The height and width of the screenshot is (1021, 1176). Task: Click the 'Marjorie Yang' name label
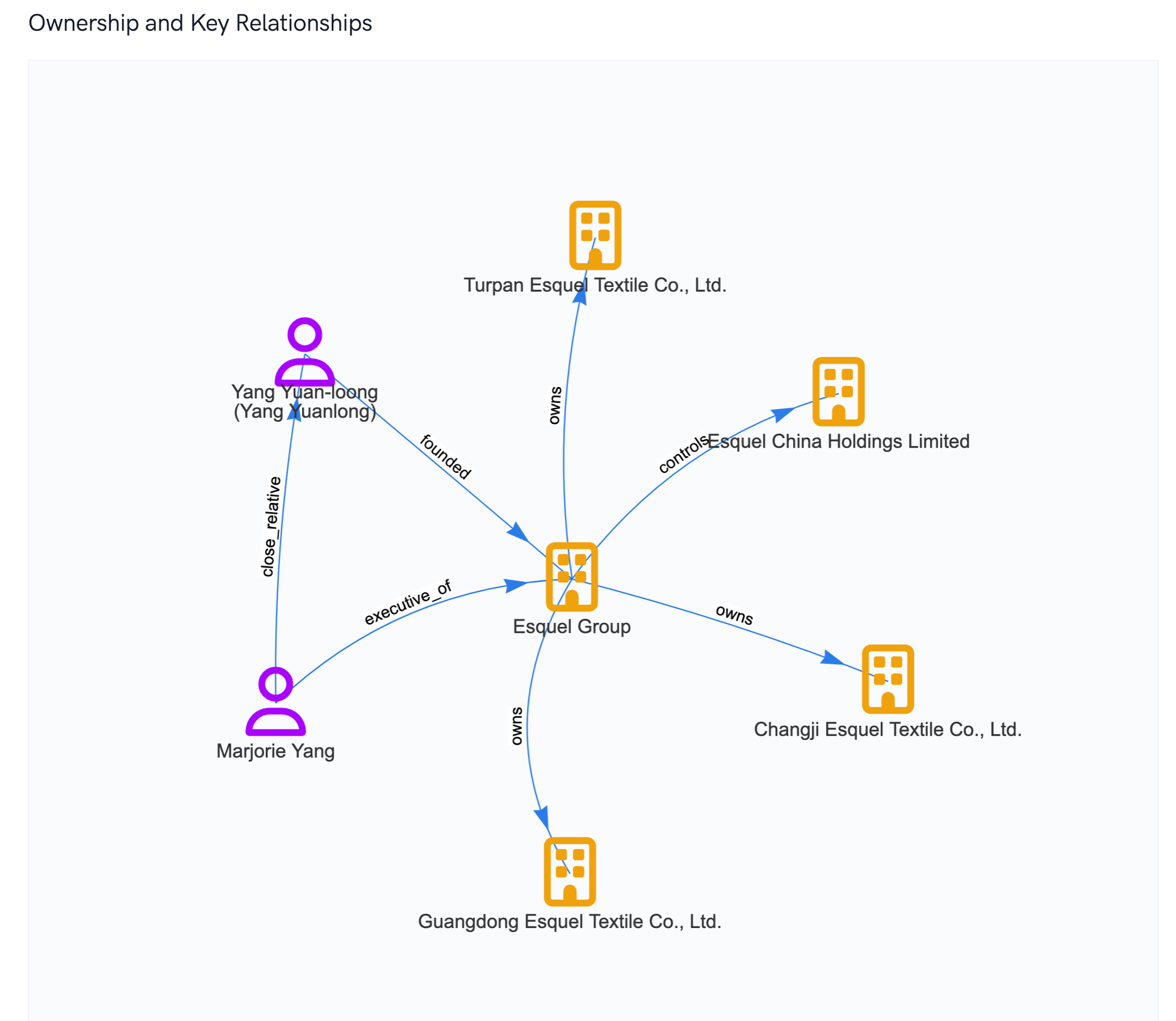coord(275,751)
